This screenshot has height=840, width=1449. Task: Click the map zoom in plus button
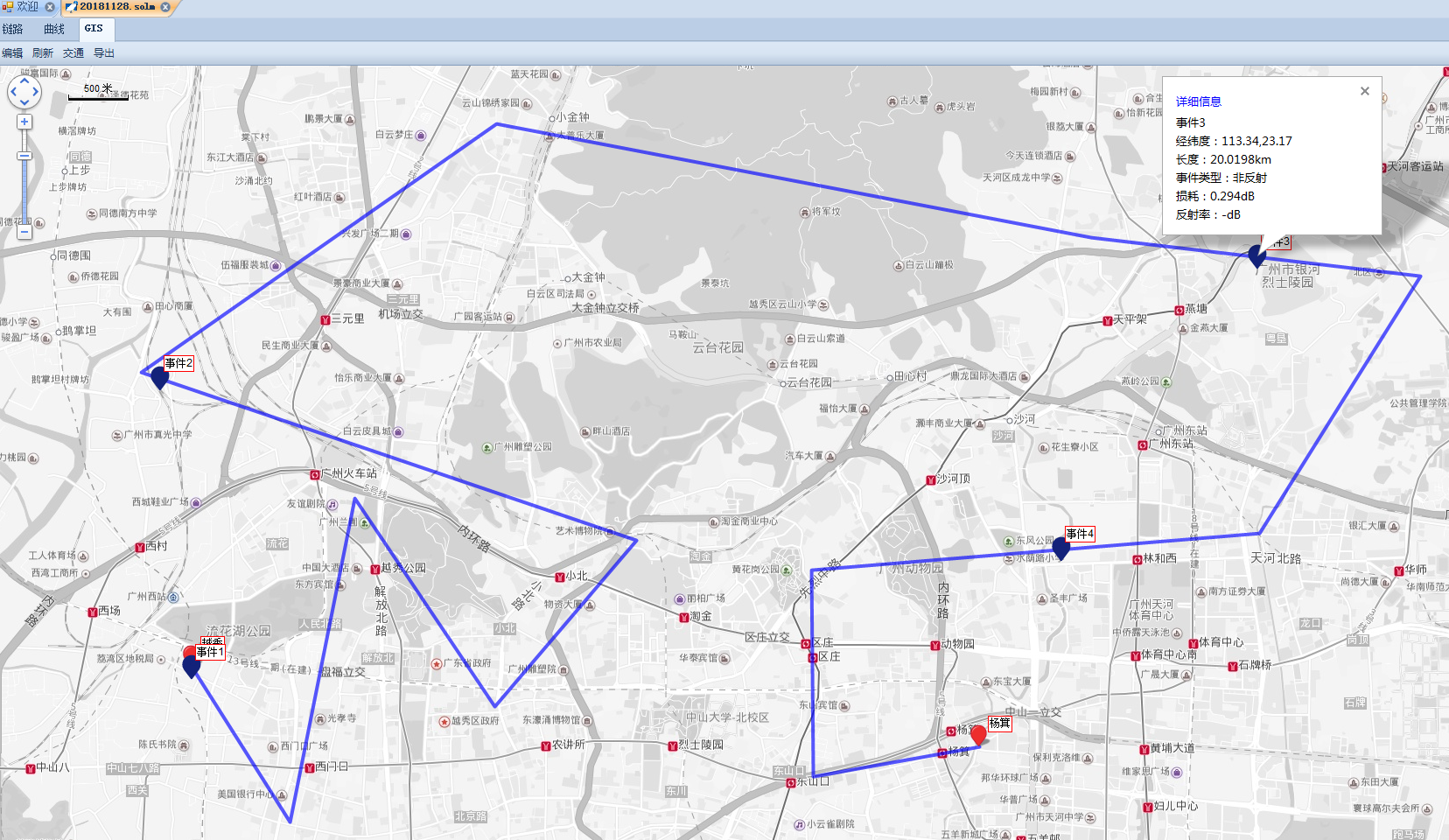click(24, 122)
